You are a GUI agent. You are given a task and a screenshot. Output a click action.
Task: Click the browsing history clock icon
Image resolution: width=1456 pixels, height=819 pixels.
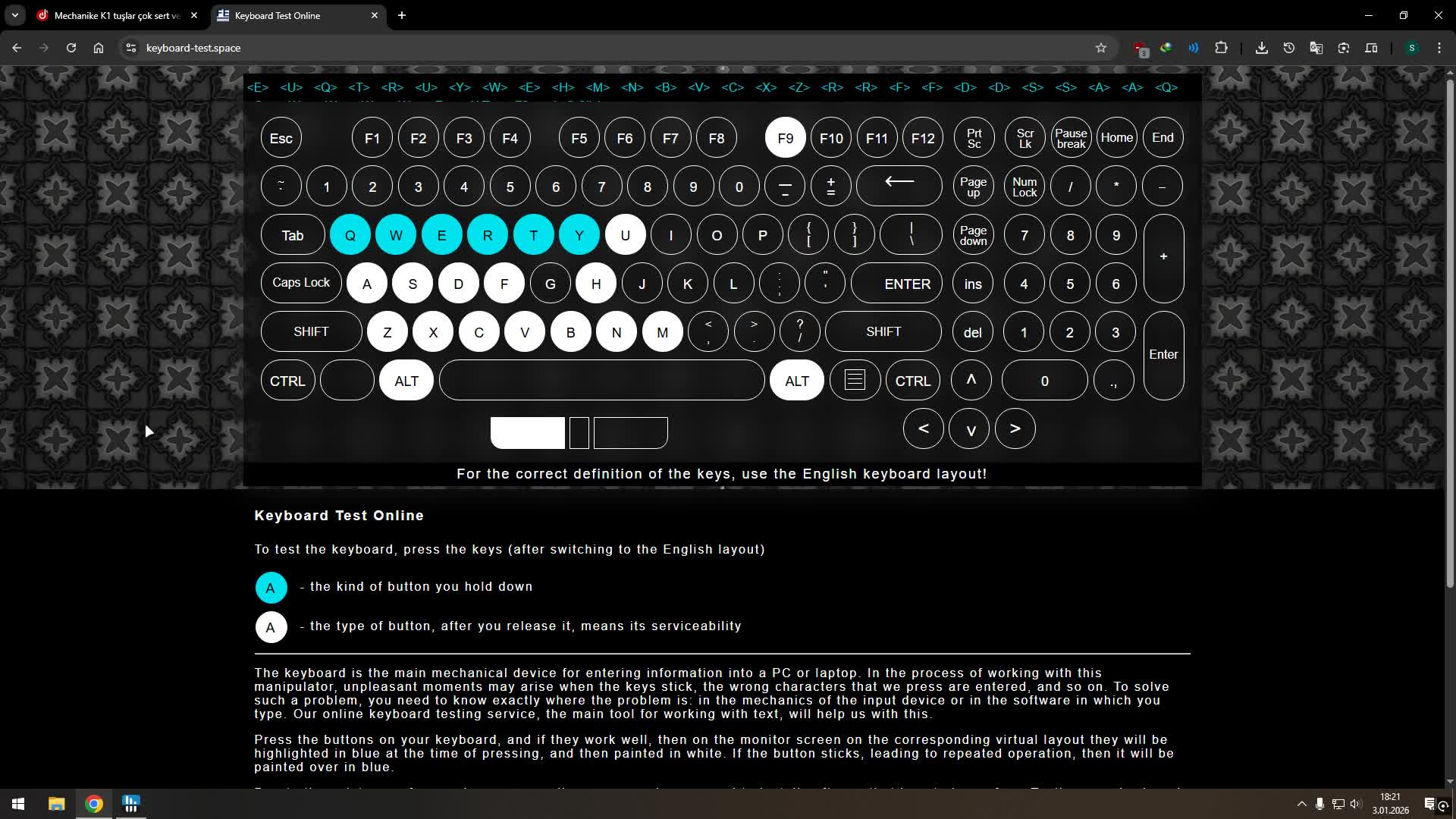pyautogui.click(x=1288, y=48)
